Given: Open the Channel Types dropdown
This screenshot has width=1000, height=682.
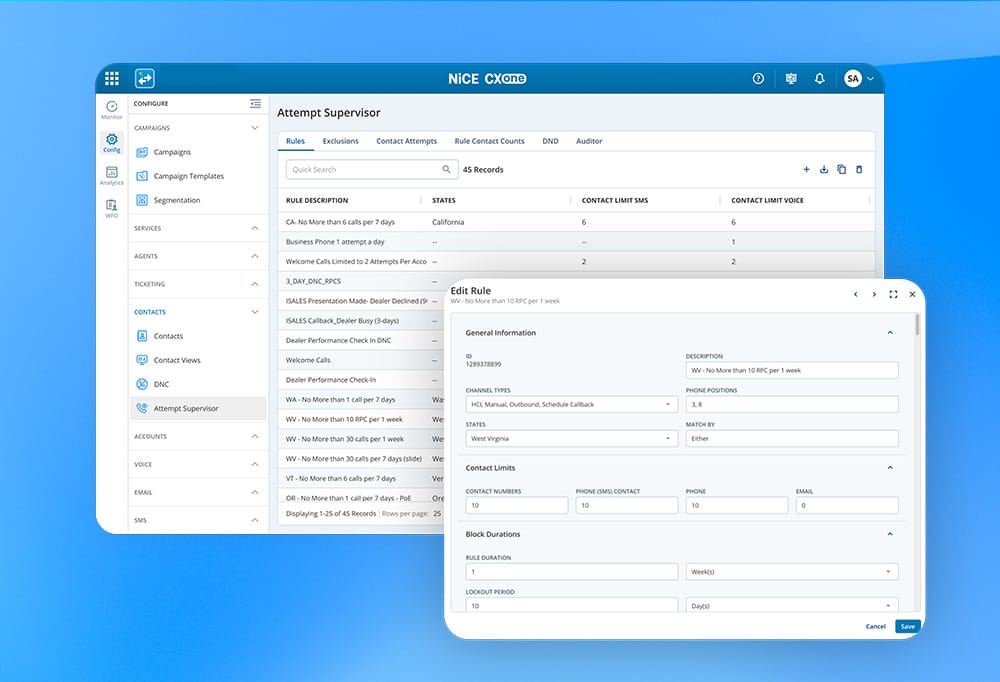Looking at the screenshot, I should [x=572, y=404].
